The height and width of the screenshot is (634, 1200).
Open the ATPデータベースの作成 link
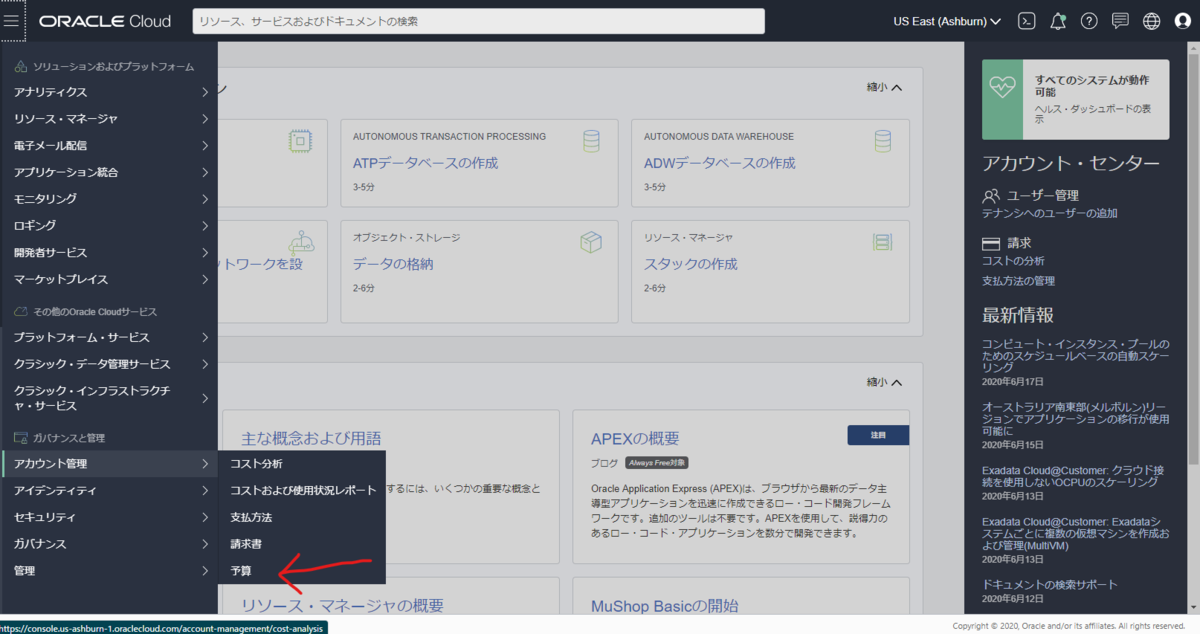point(425,163)
